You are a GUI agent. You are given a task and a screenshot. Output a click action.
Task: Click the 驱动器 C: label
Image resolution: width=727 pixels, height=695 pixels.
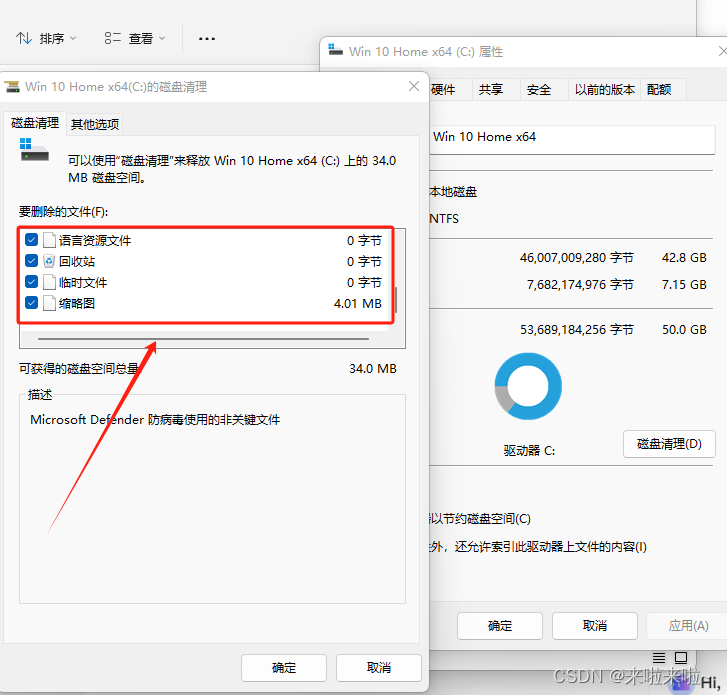click(x=529, y=451)
